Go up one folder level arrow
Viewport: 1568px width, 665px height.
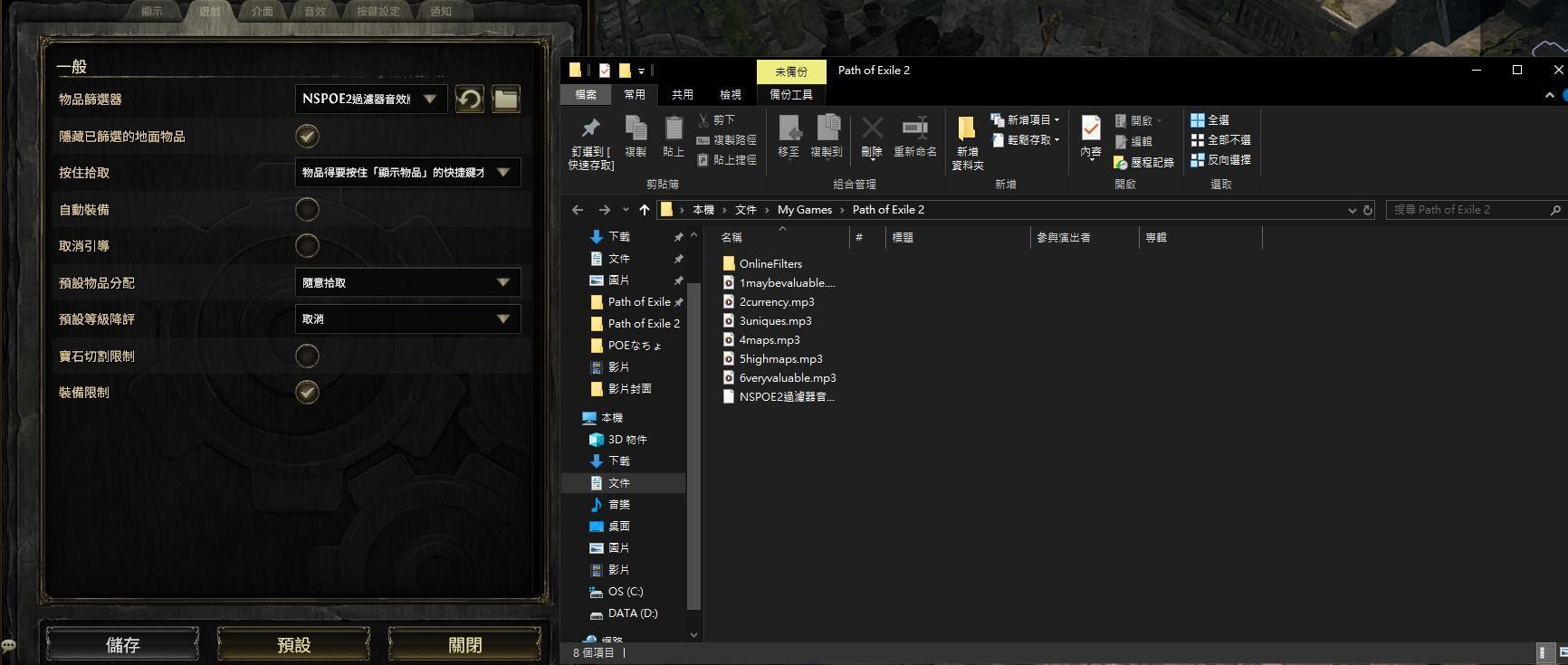[x=644, y=209]
